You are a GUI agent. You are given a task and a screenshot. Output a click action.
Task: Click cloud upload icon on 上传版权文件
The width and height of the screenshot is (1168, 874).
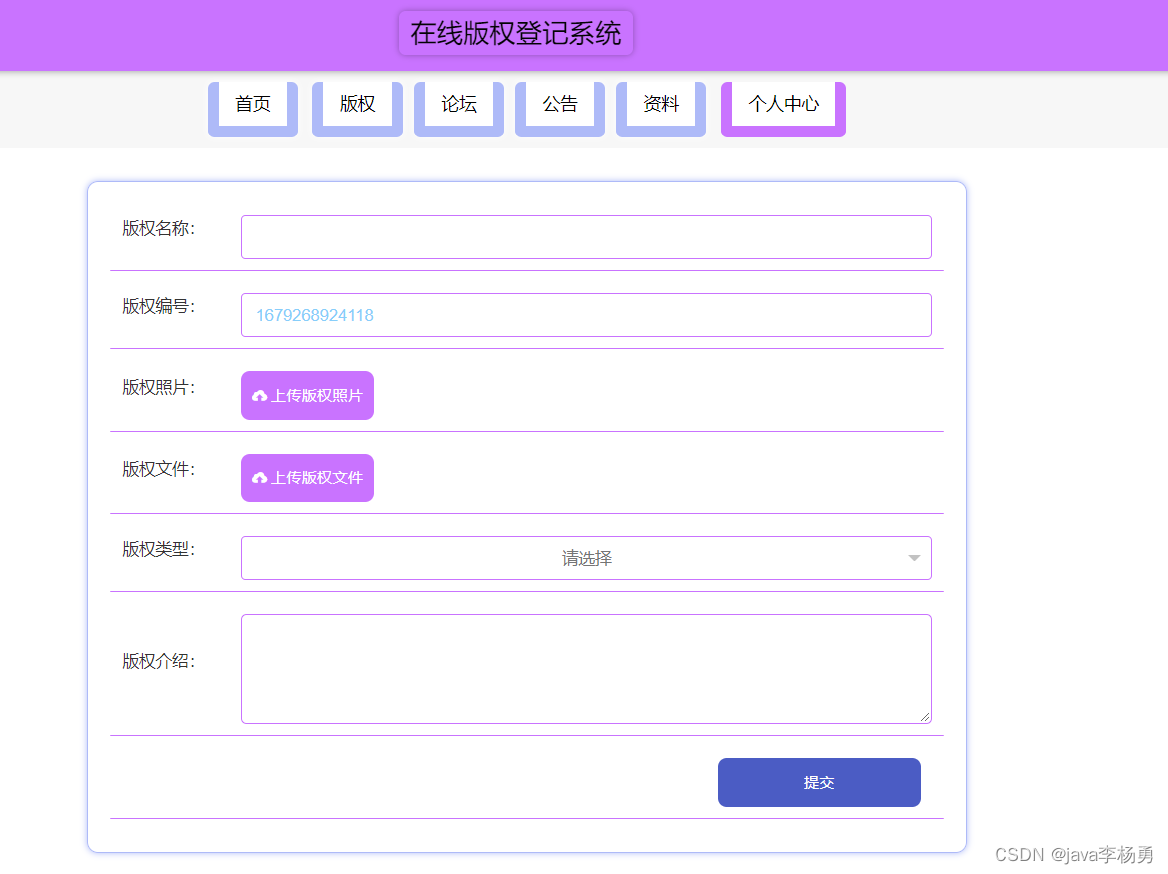(x=259, y=478)
